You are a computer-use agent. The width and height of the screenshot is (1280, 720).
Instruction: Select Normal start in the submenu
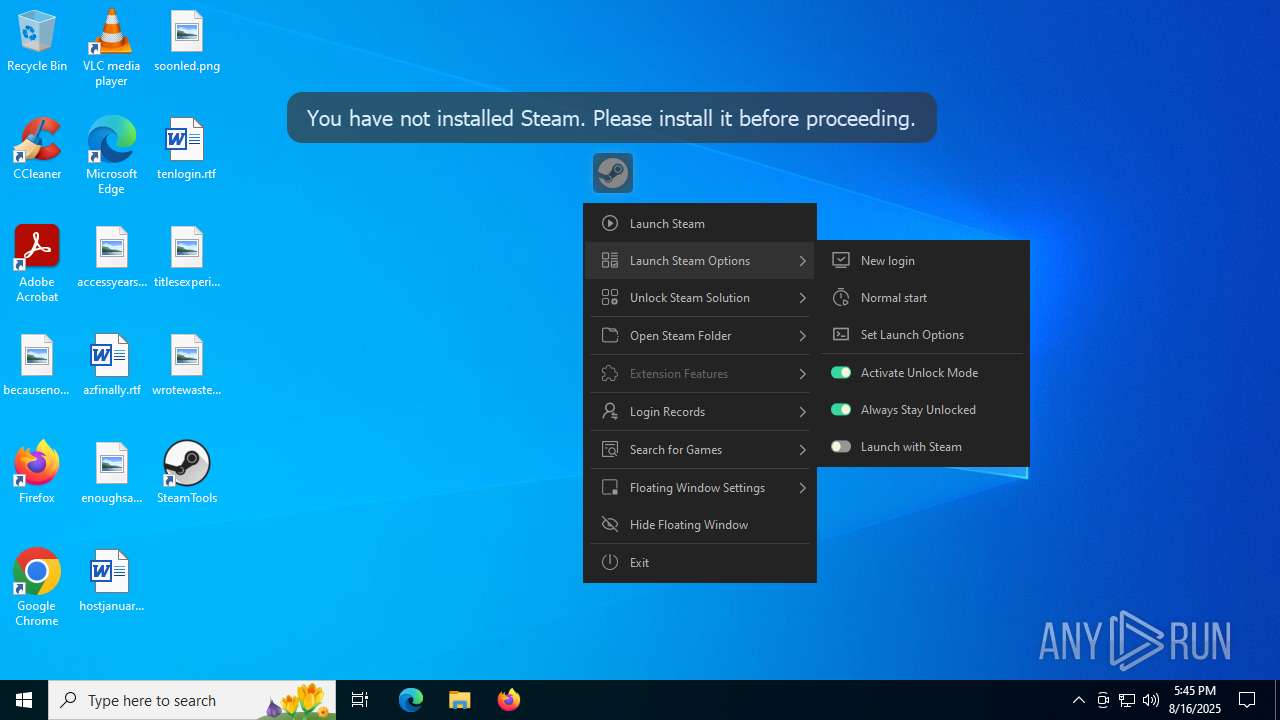[923, 297]
